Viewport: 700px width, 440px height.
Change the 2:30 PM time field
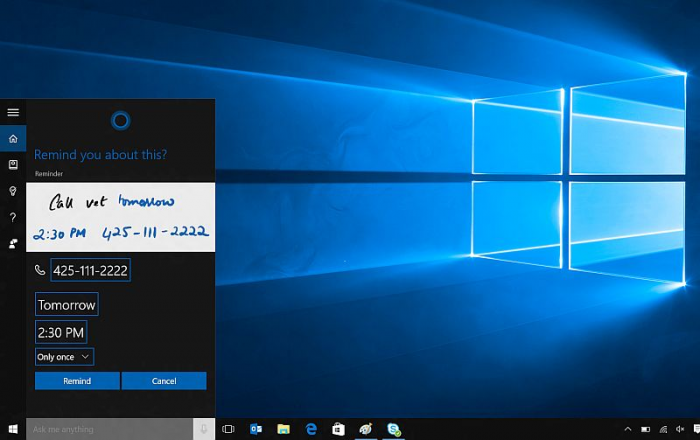tap(61, 332)
